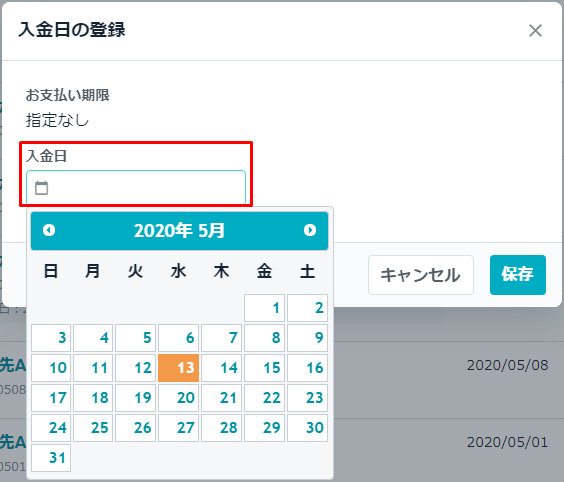Focus the 入金日 date input field
This screenshot has height=482, width=564.
[x=136, y=188]
